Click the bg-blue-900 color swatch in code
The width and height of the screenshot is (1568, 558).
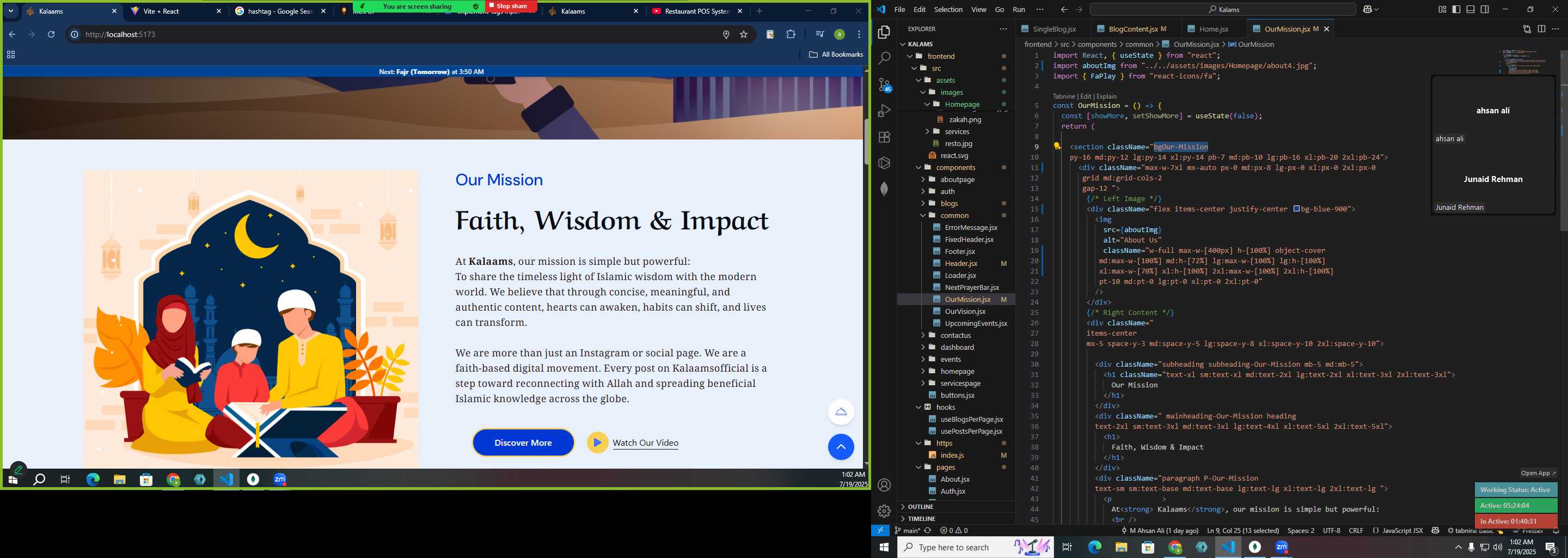point(1296,209)
